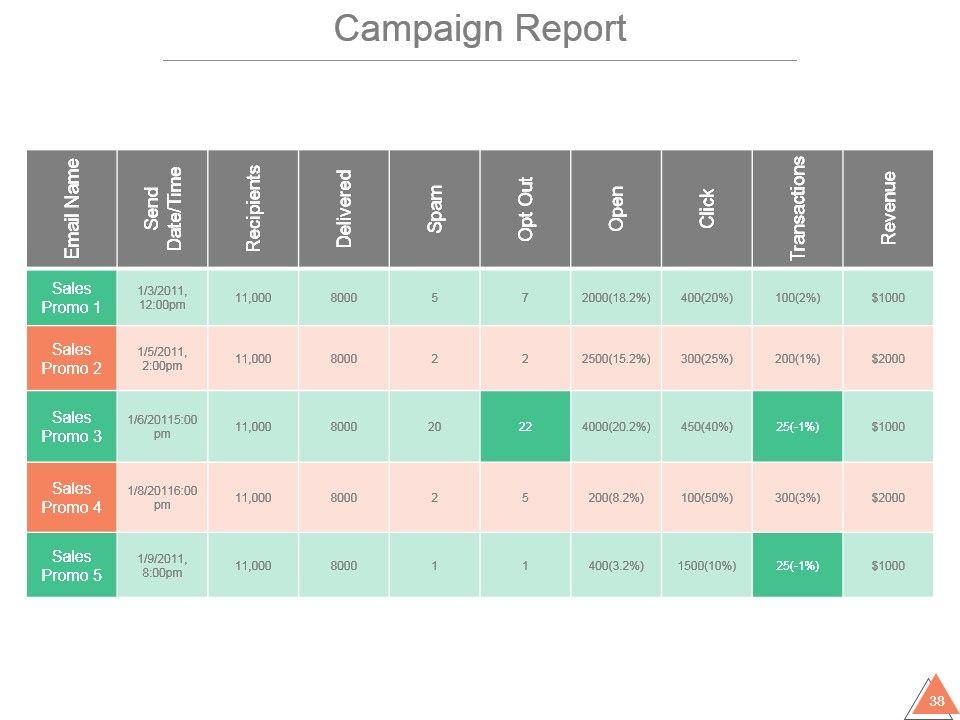This screenshot has width=960, height=720.
Task: Click the Sales Promo 2 orange cell
Action: click(x=72, y=358)
